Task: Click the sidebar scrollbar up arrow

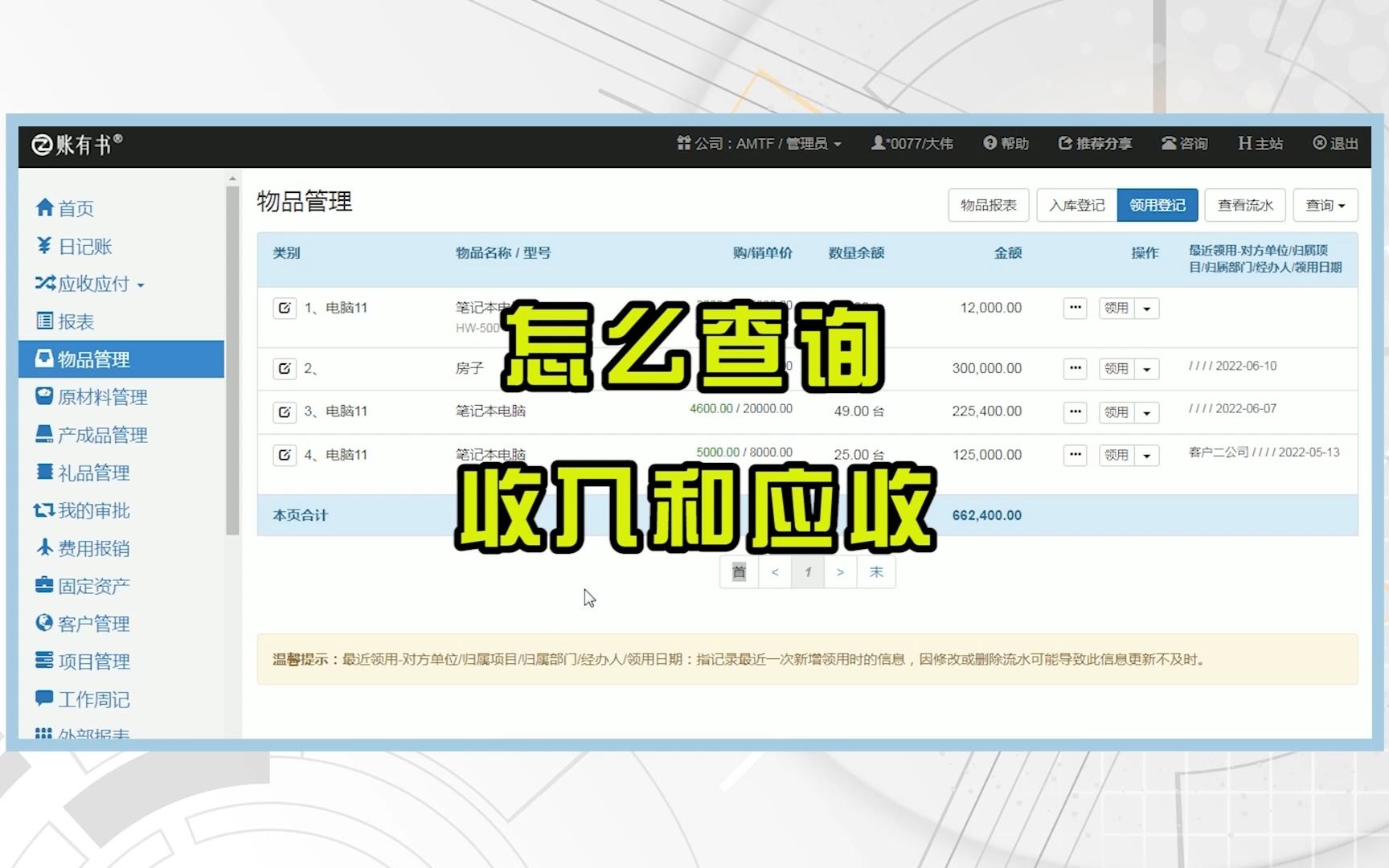Action: tap(232, 178)
